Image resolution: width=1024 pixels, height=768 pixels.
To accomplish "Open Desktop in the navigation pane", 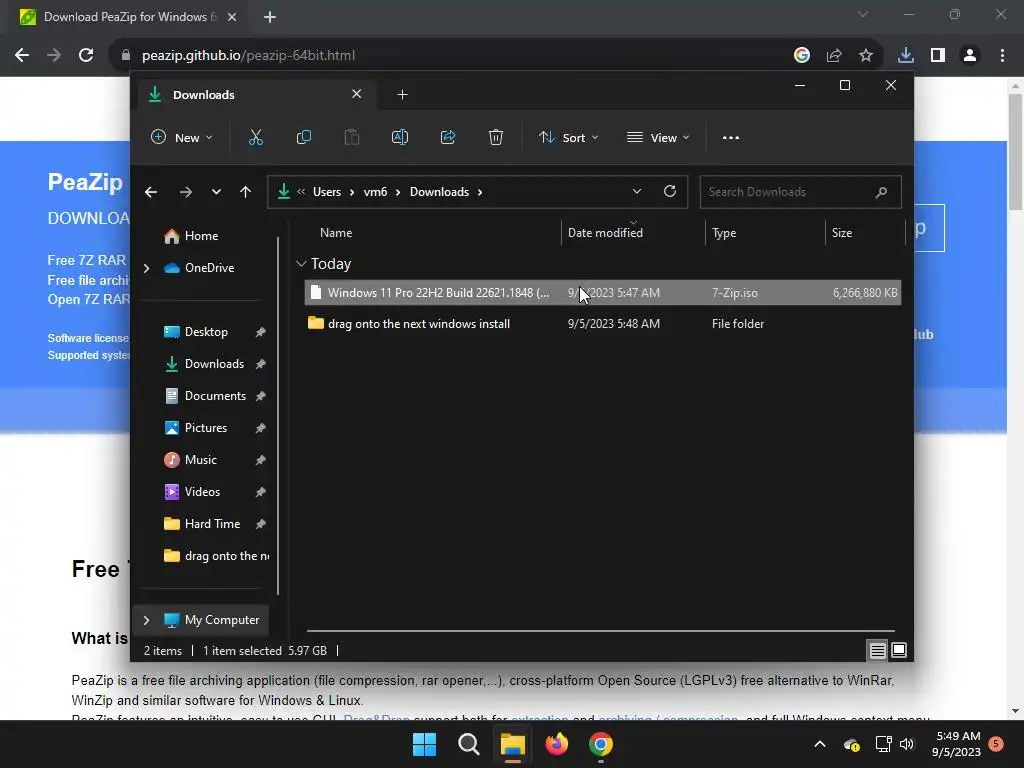I will point(206,332).
